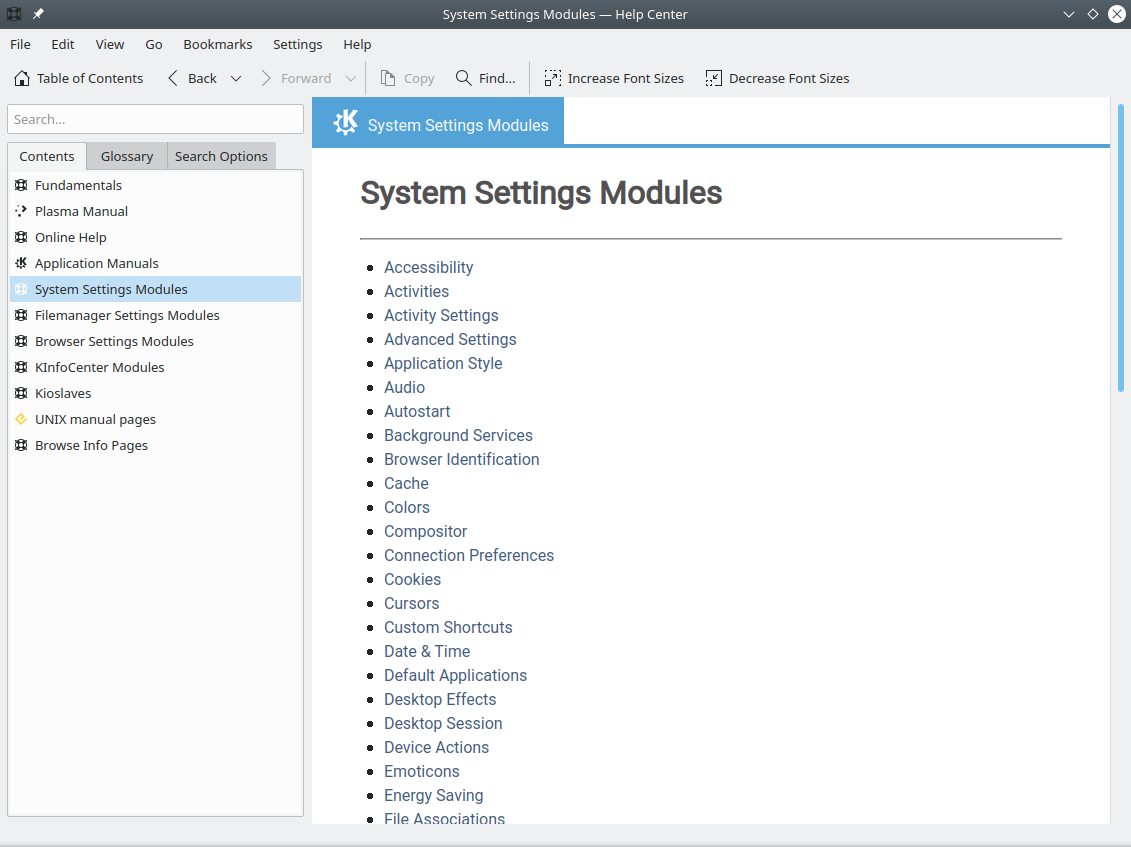Click the Application Manuals KDE icon
This screenshot has height=847, width=1131.
pos(21,263)
